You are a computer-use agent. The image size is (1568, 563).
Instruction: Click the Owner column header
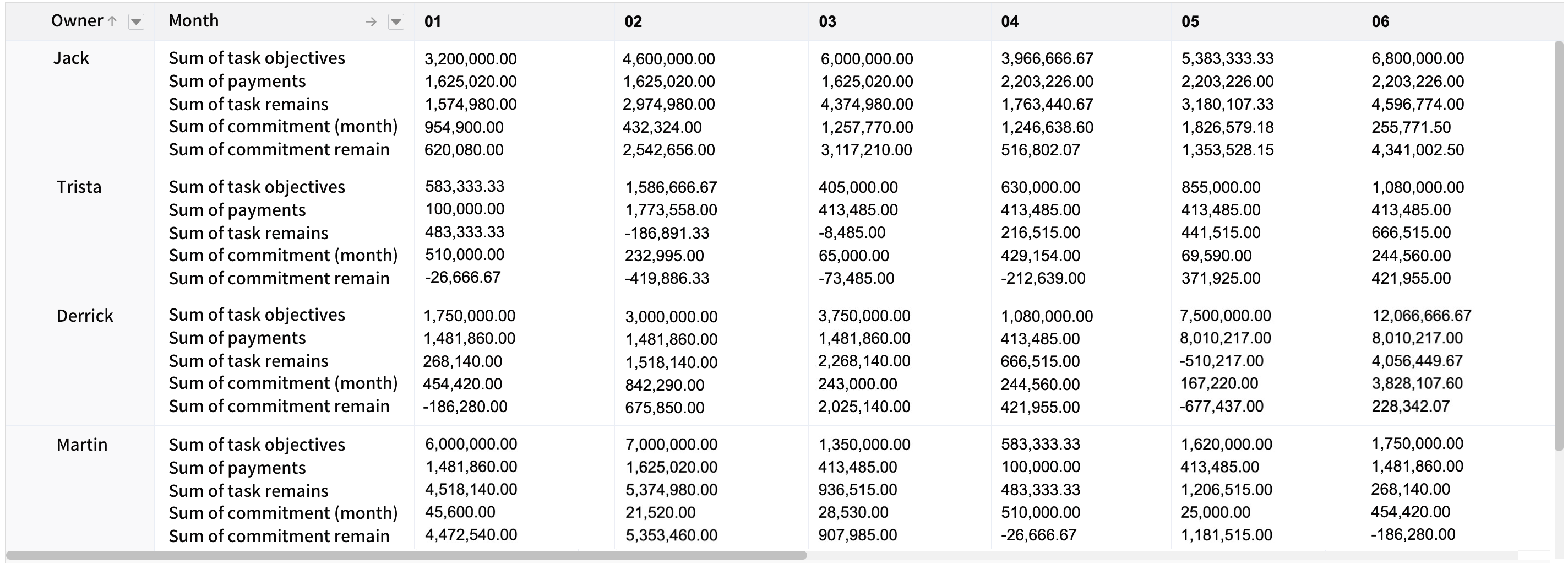(77, 21)
